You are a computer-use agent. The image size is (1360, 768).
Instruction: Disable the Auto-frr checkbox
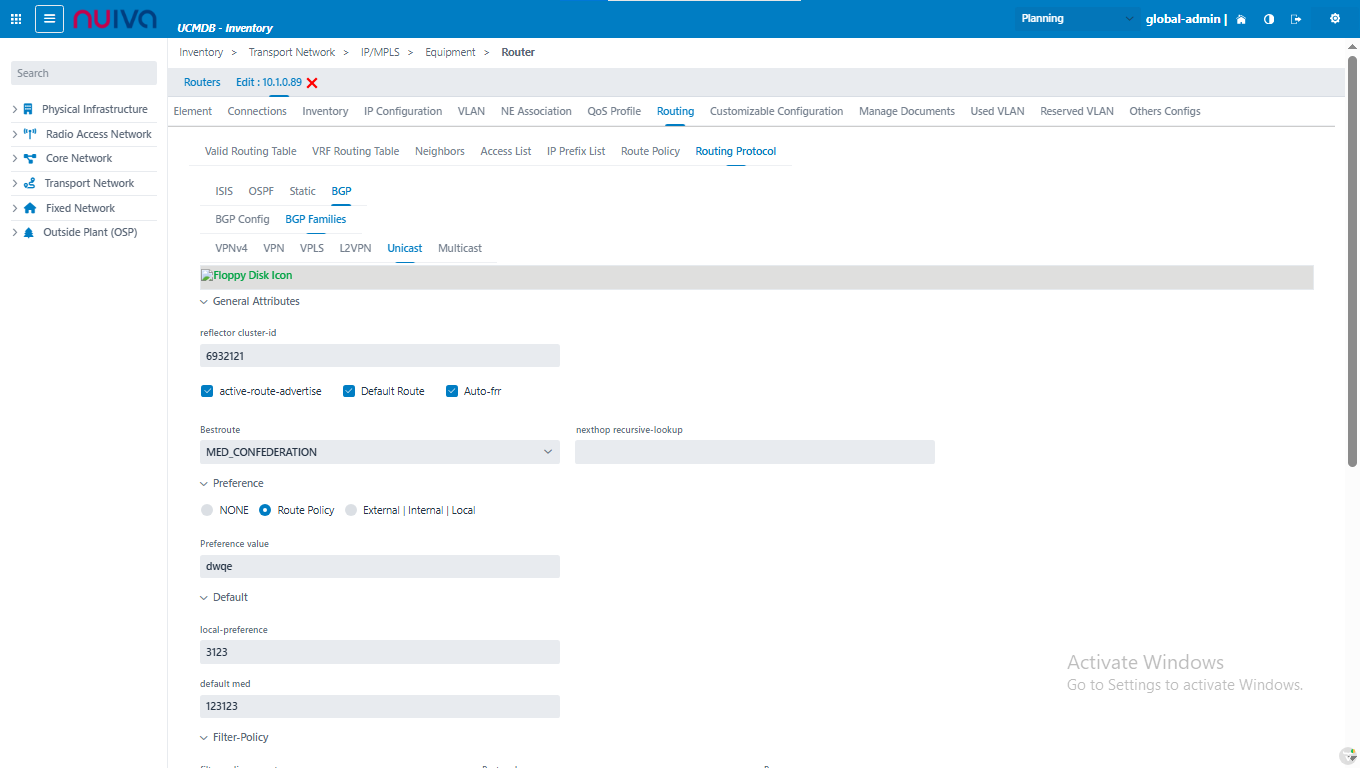click(452, 391)
